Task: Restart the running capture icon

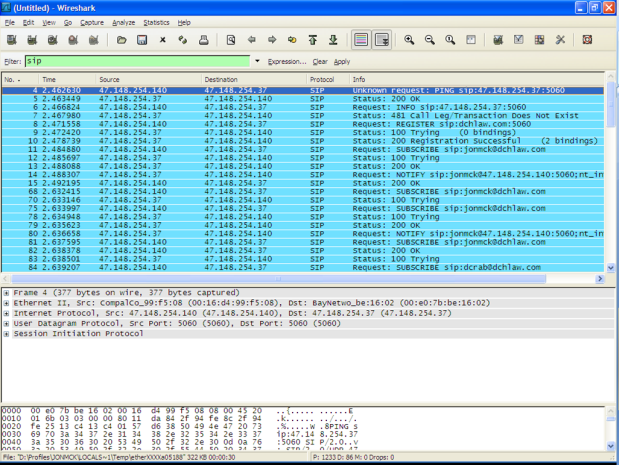Action: 94,40
